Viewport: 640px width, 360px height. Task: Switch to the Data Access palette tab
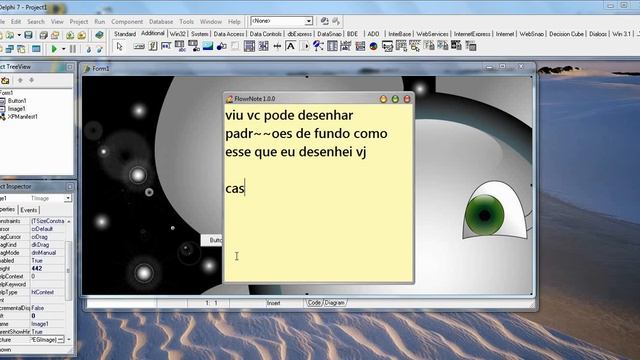229,34
